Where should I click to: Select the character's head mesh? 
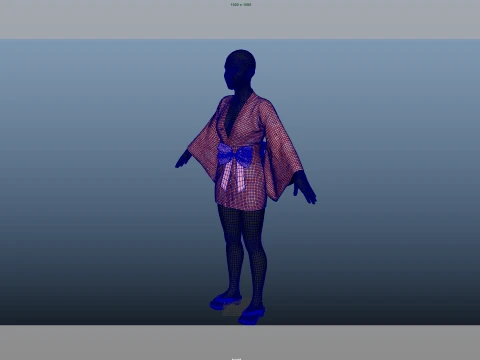tap(240, 69)
